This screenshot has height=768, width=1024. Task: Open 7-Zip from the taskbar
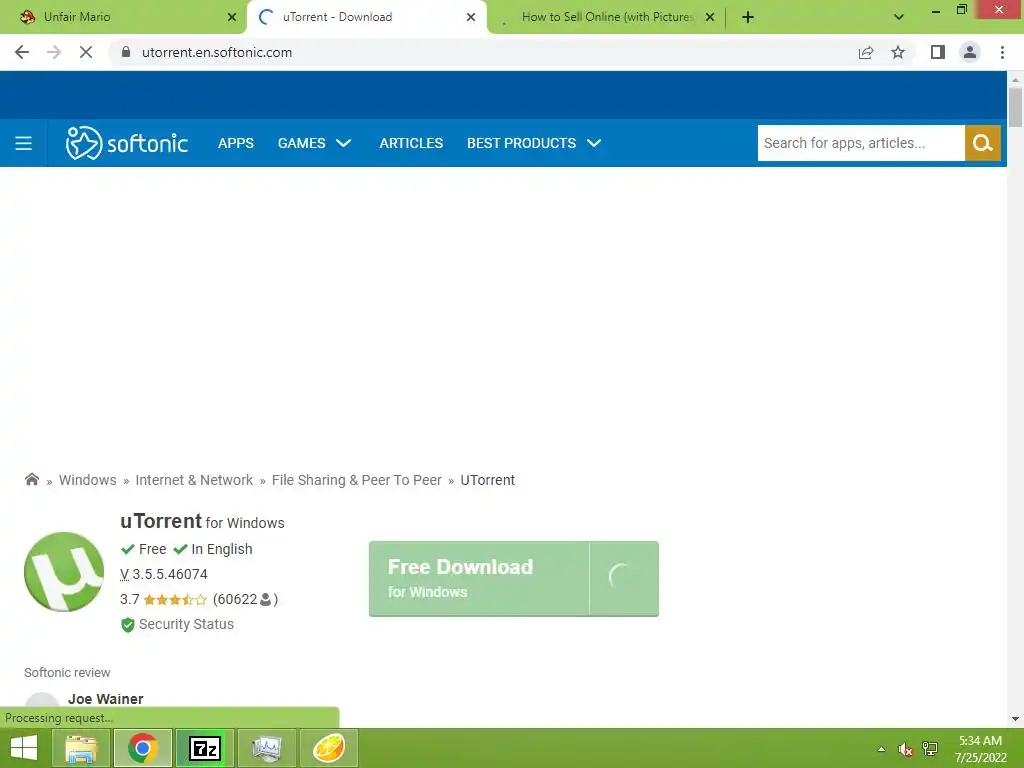(204, 748)
